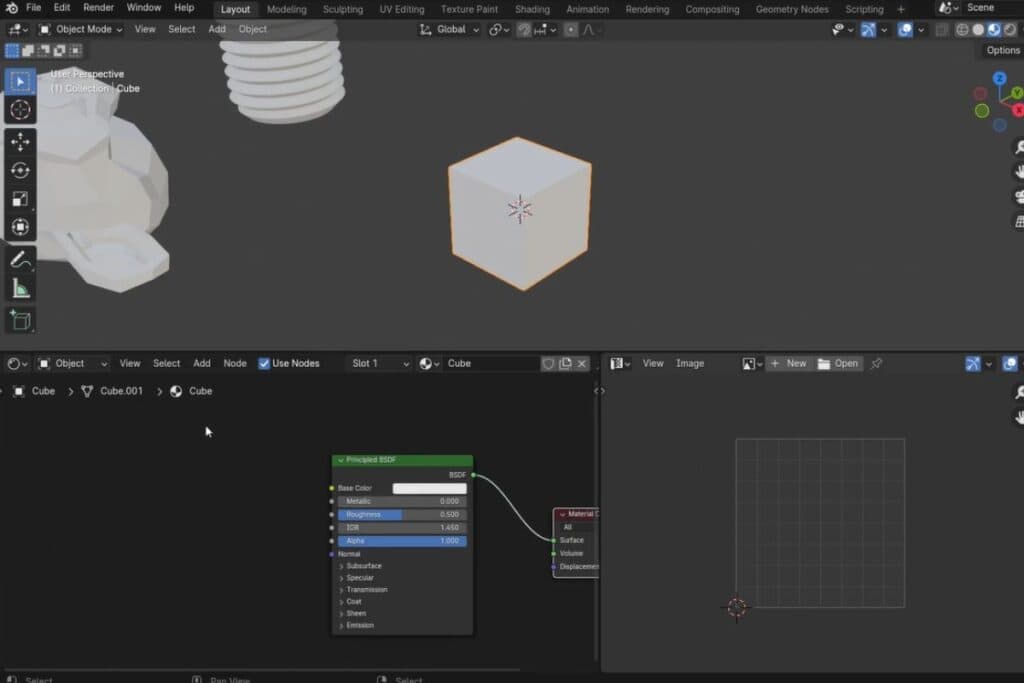This screenshot has height=683, width=1024.
Task: Open the Object Mode dropdown
Action: coord(82,29)
